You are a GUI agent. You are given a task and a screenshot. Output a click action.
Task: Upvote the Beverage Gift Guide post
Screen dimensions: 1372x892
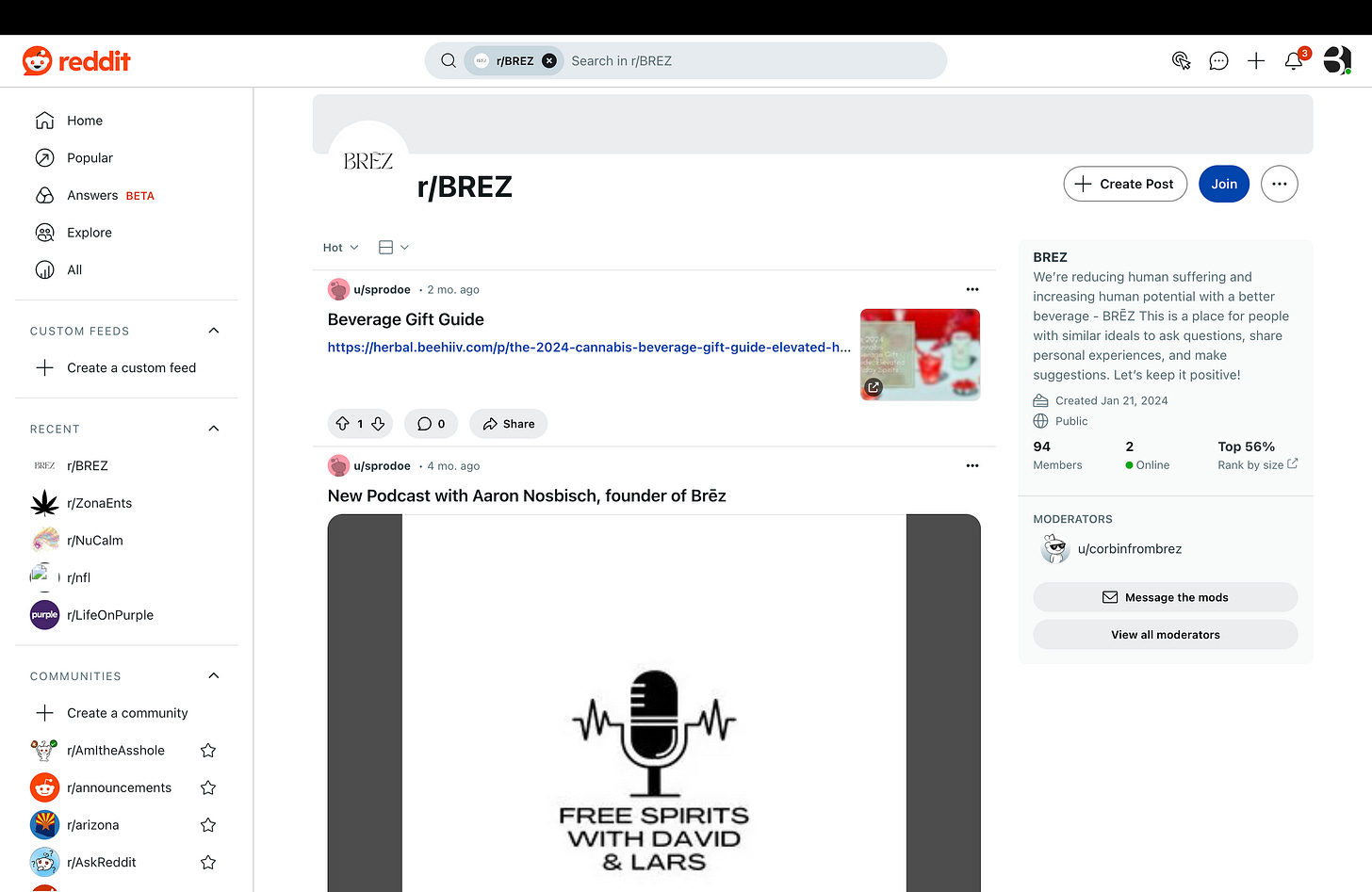343,424
